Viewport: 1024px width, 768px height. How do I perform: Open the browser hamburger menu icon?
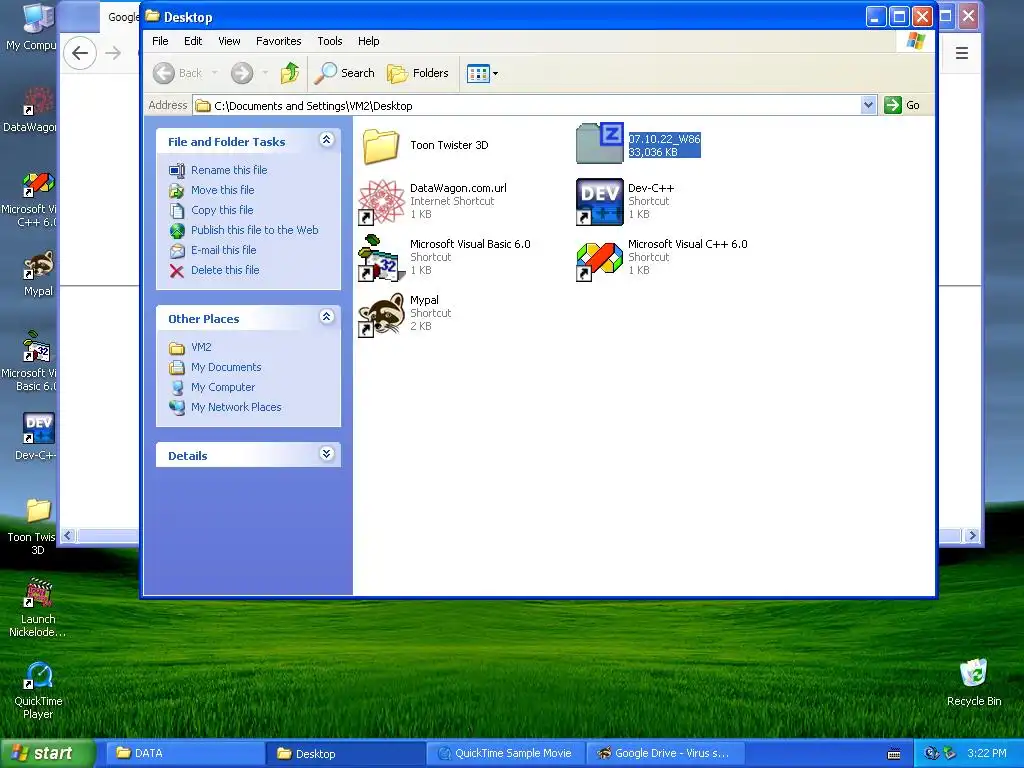(962, 54)
